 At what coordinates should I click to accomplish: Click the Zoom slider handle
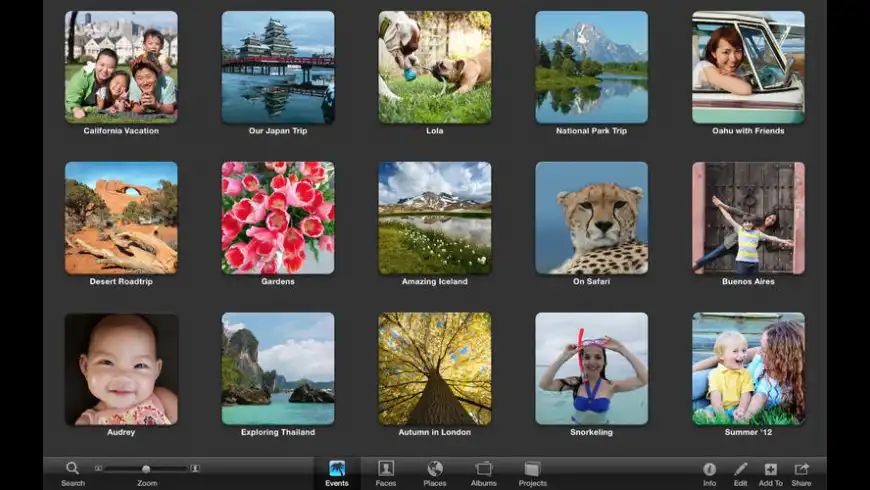[x=146, y=469]
